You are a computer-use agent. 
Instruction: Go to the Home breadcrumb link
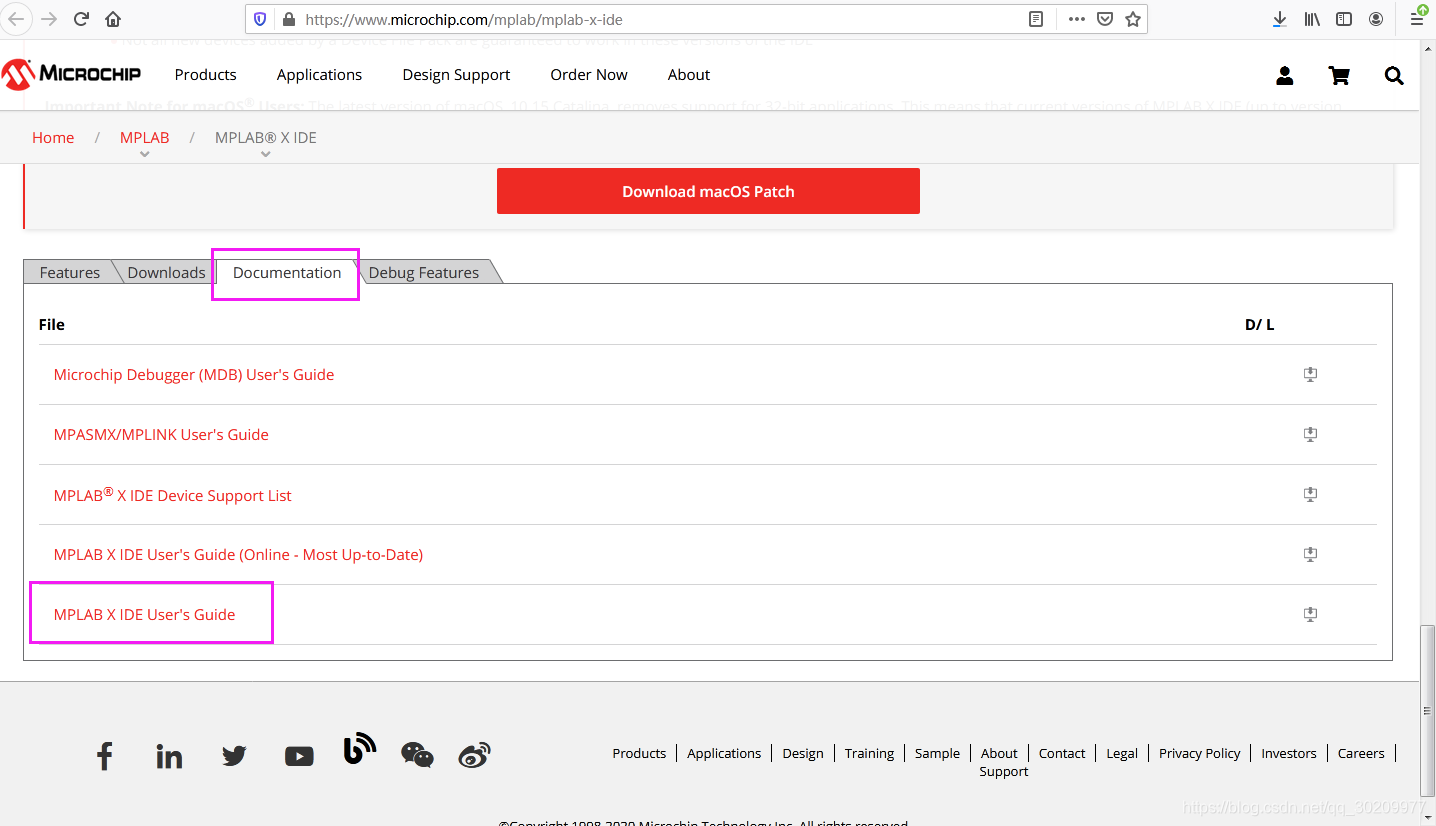pos(53,138)
